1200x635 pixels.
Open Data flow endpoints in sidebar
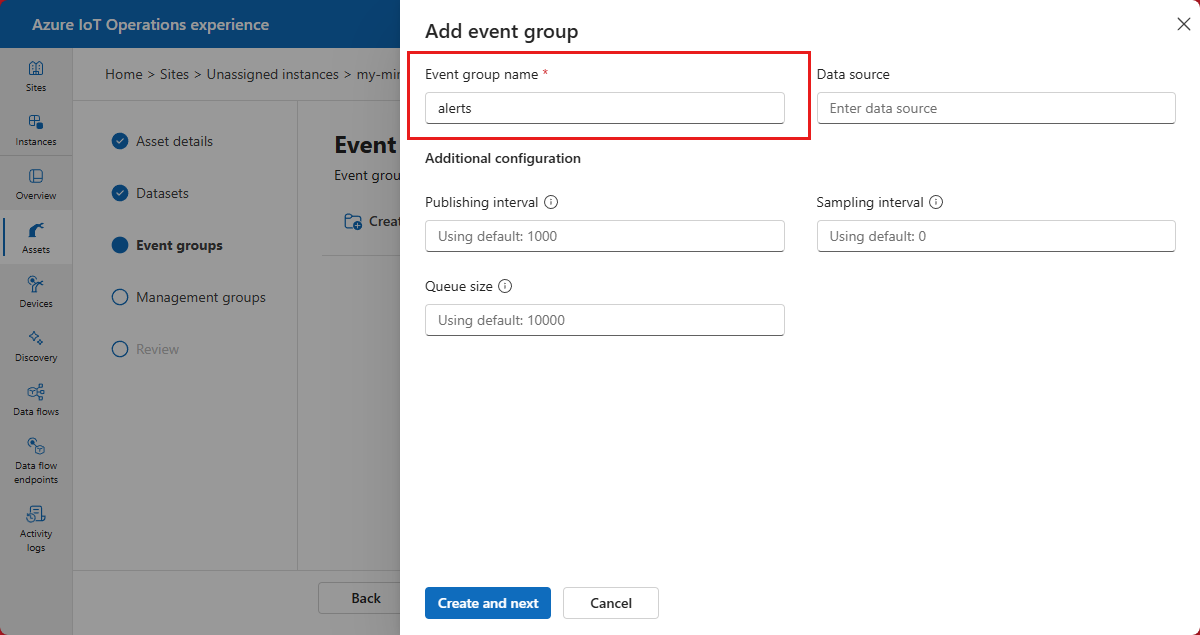tap(36, 460)
